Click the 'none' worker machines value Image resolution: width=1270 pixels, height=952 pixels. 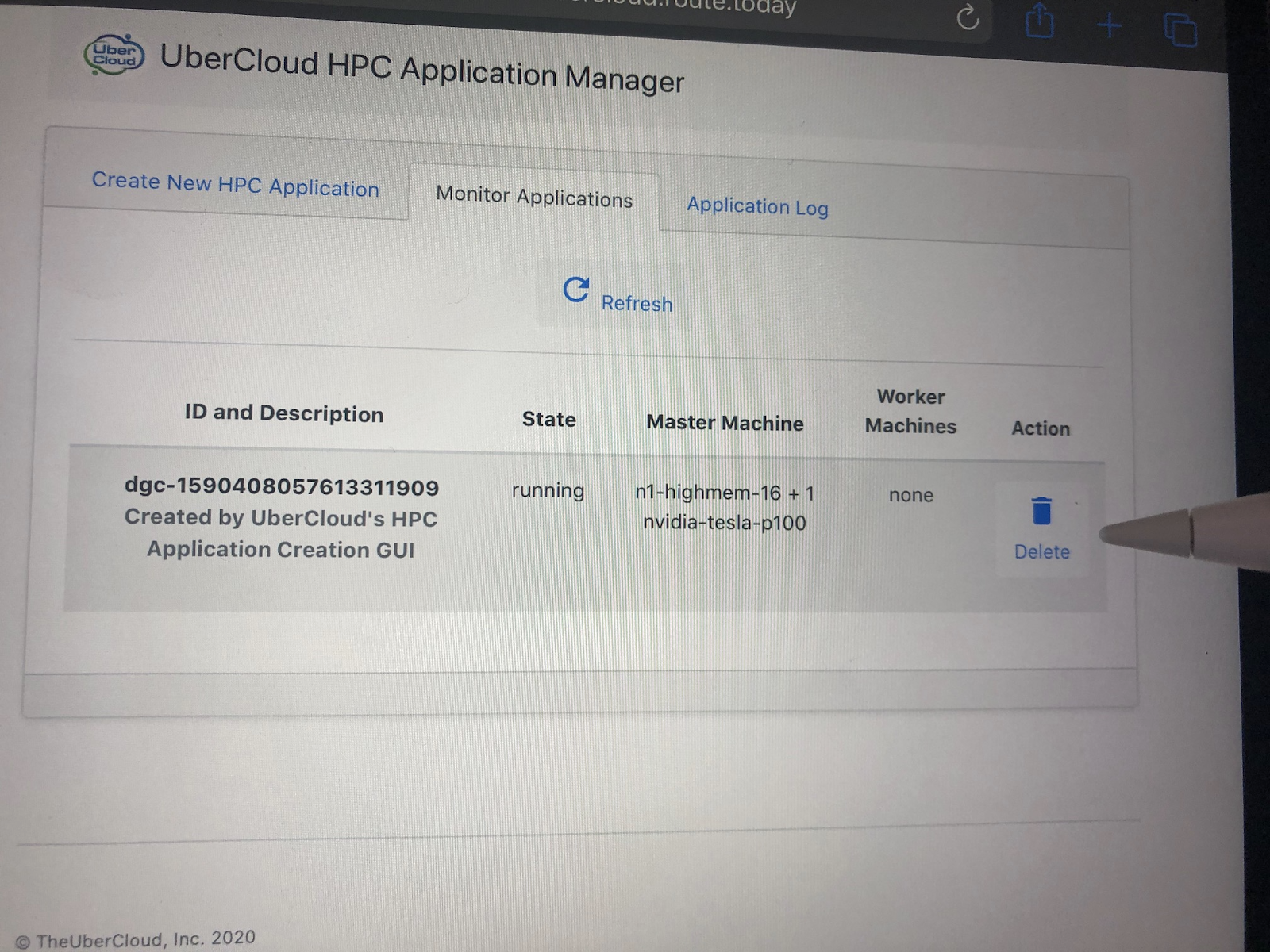coord(911,495)
